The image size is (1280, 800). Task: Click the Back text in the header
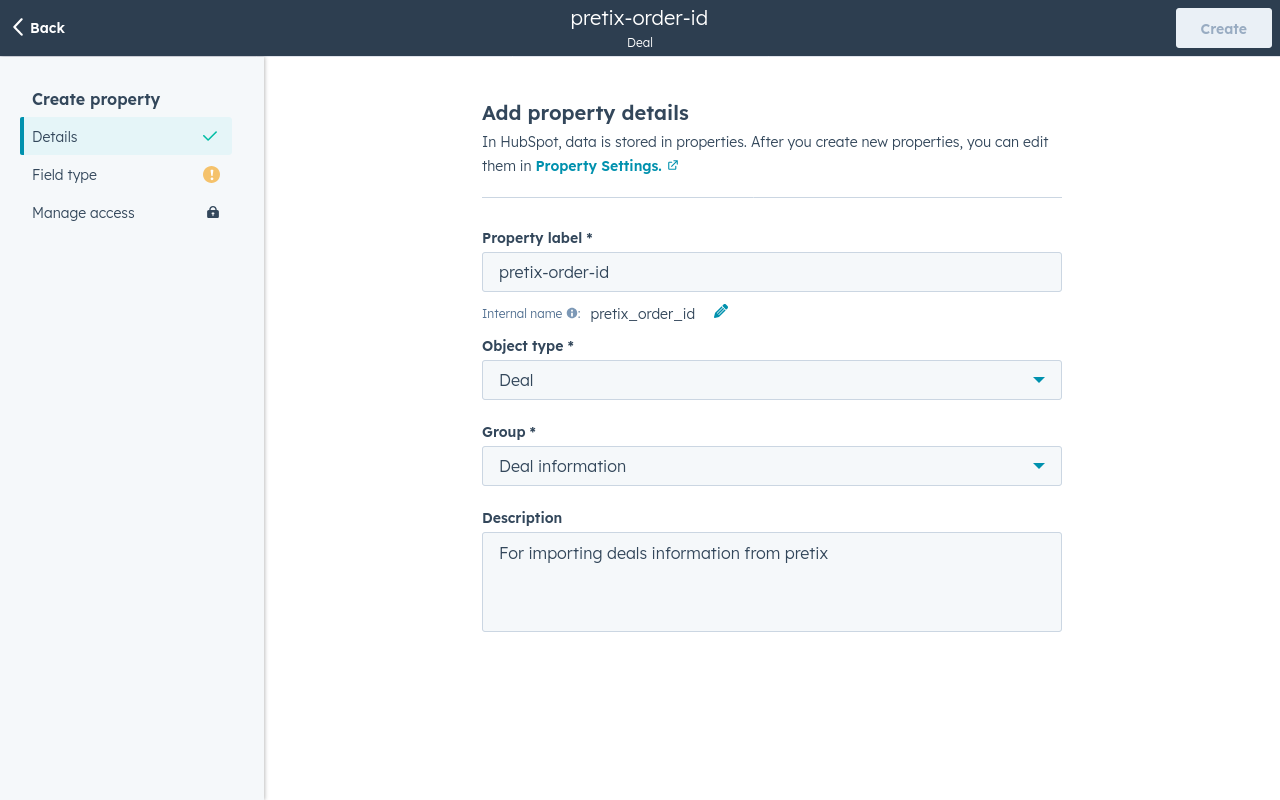pos(47,28)
